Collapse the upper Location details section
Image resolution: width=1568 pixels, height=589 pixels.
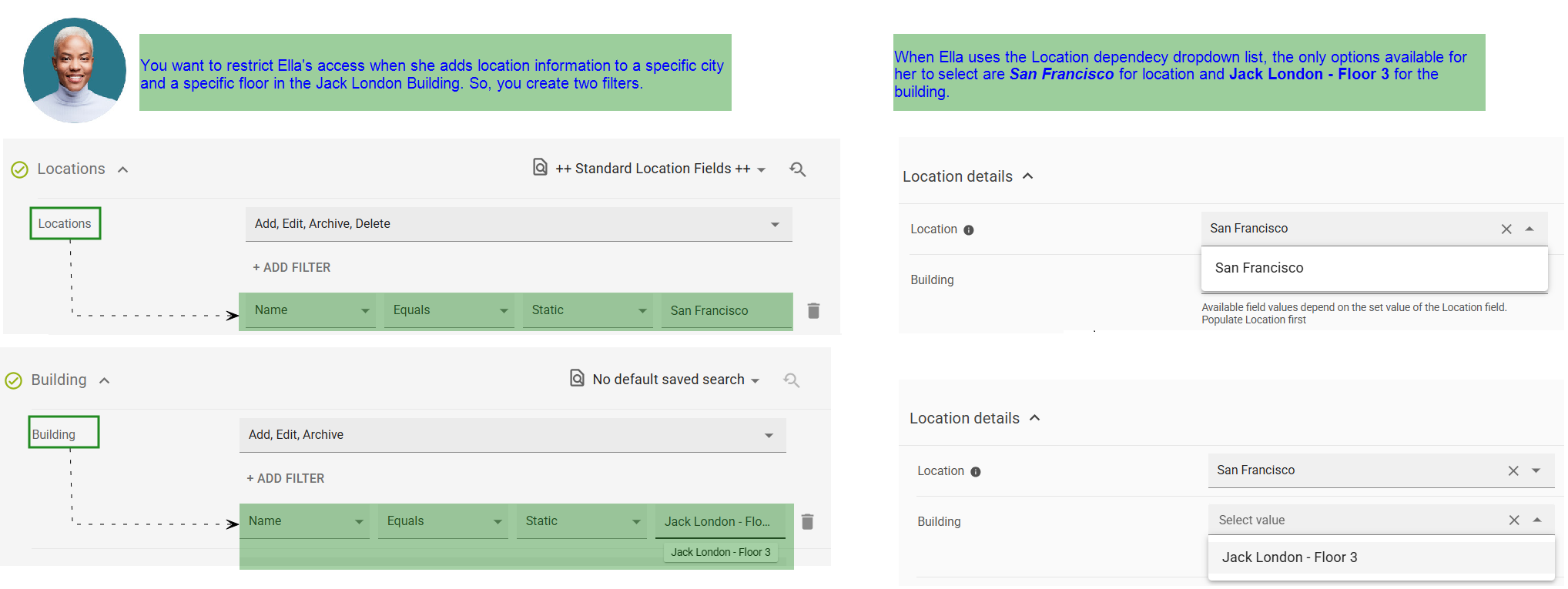tap(1027, 176)
